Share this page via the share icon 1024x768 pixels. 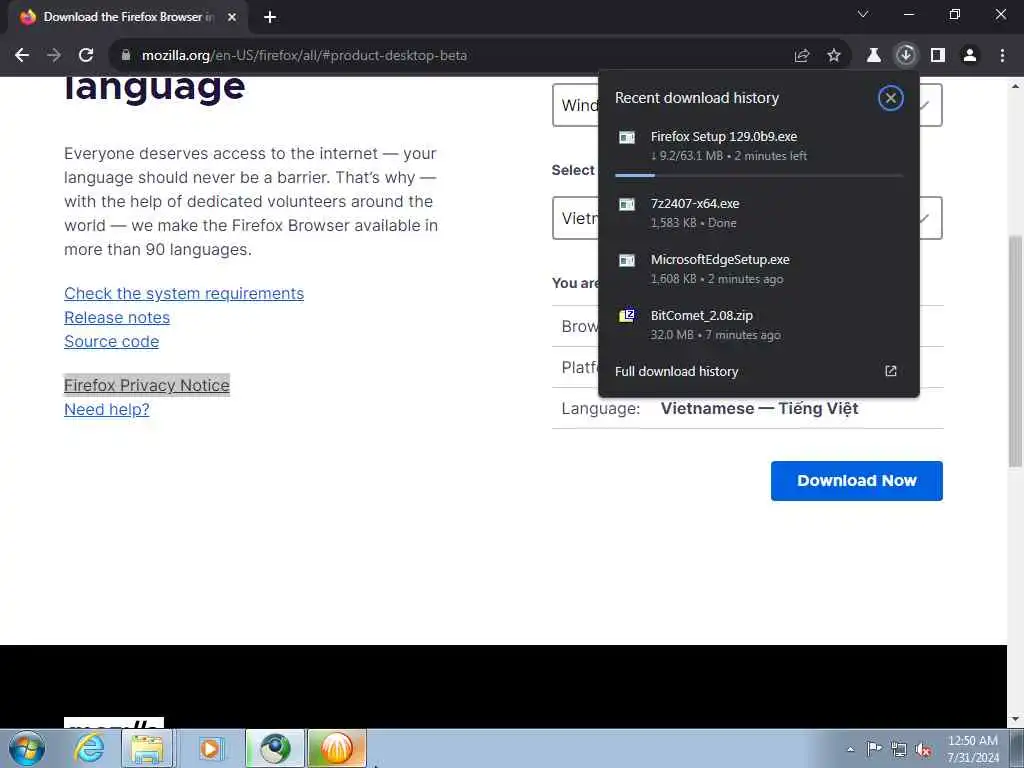click(x=802, y=56)
